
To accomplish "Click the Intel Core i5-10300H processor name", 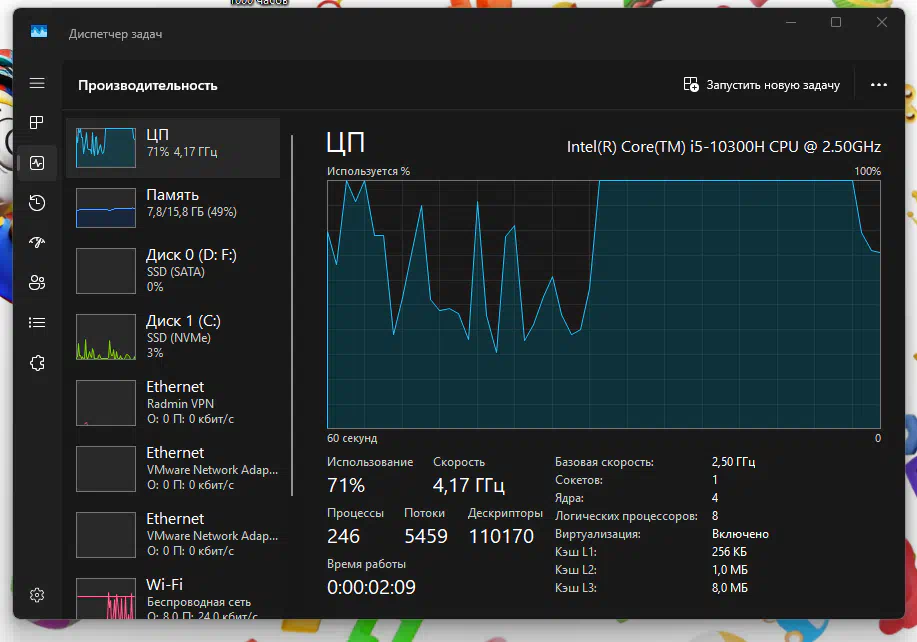I will click(723, 147).
